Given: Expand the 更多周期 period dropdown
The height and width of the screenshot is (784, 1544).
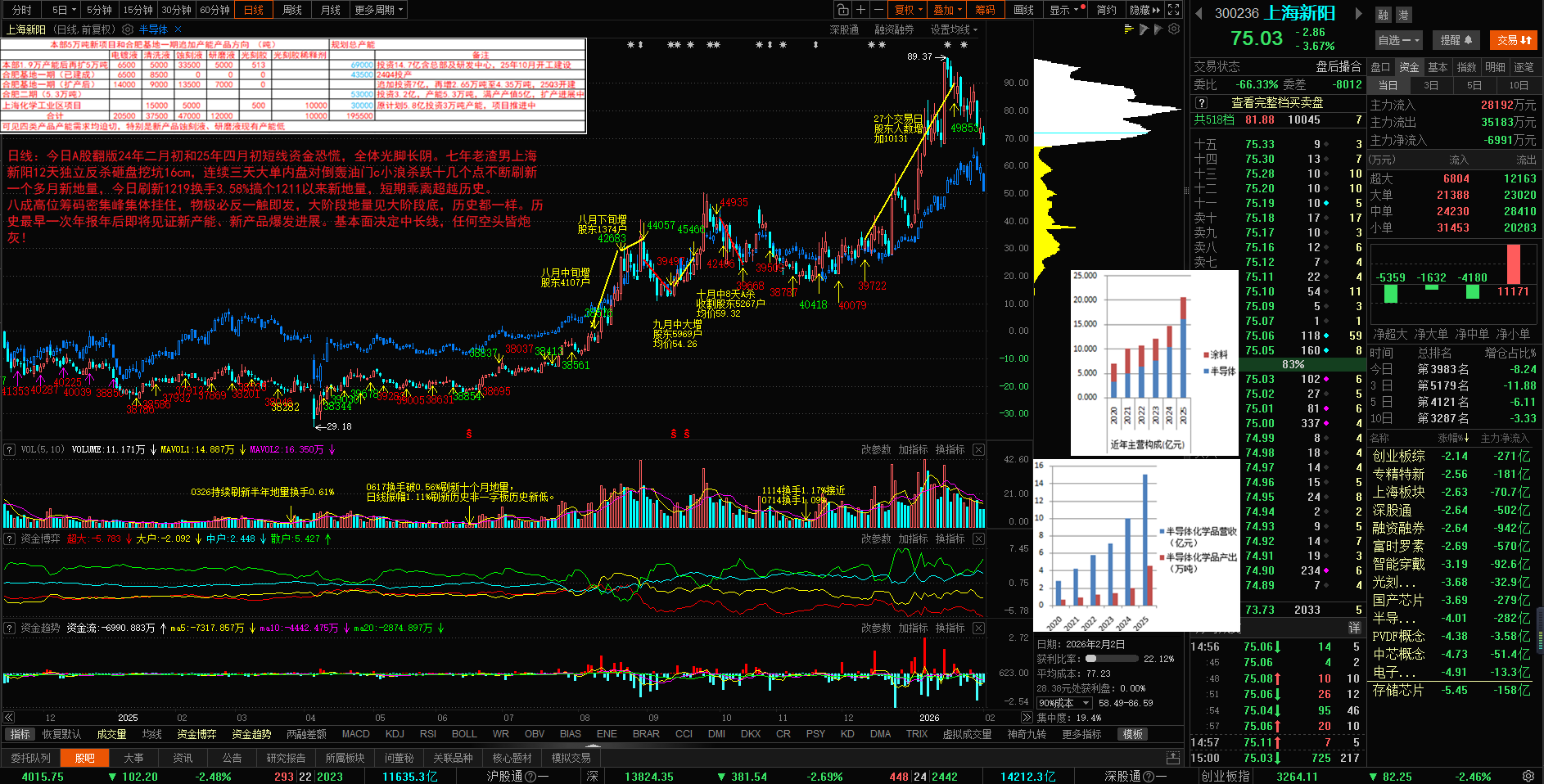Looking at the screenshot, I should 378,10.
